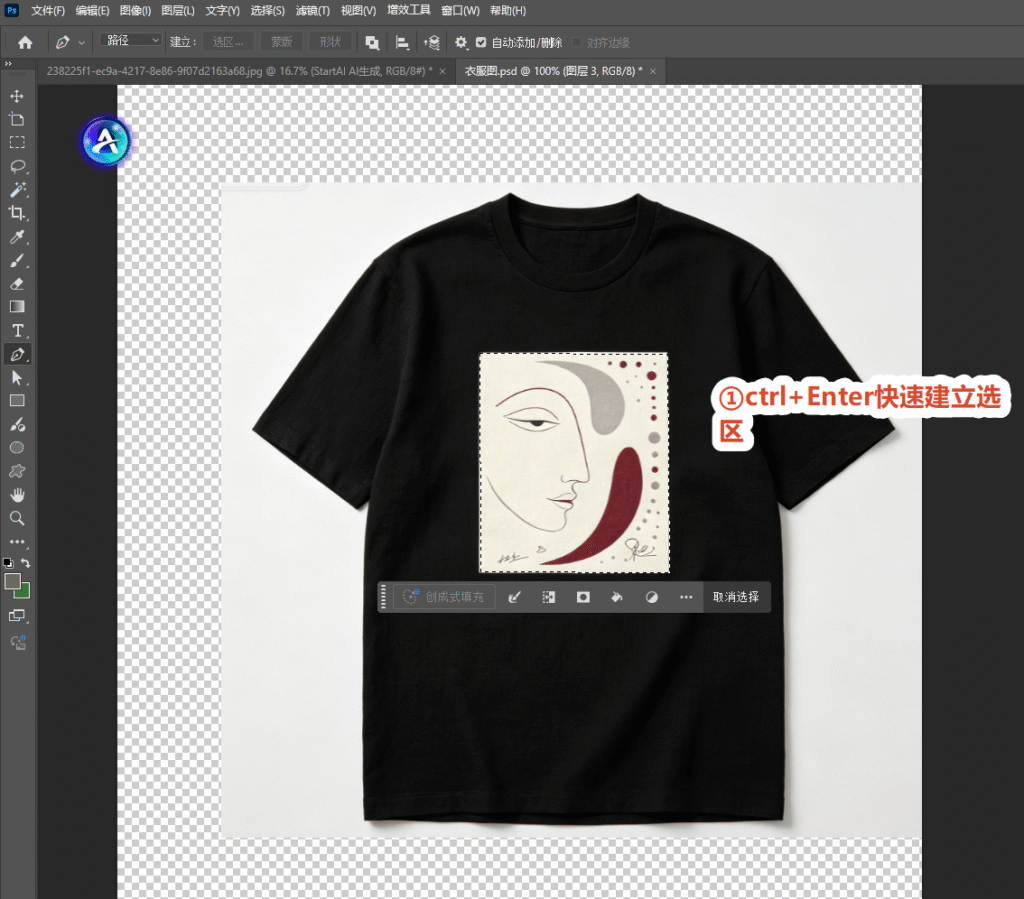1024x899 pixels.
Task: Select the Eyedropper tool
Action: [x=17, y=236]
